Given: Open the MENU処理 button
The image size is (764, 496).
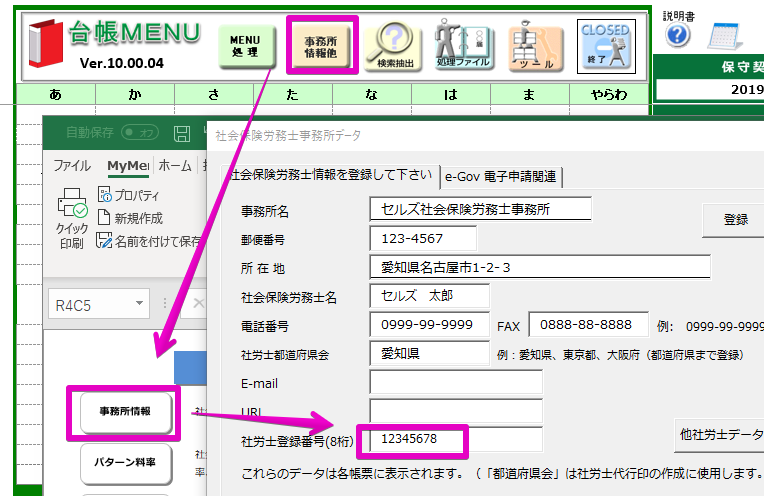Looking at the screenshot, I should (247, 46).
